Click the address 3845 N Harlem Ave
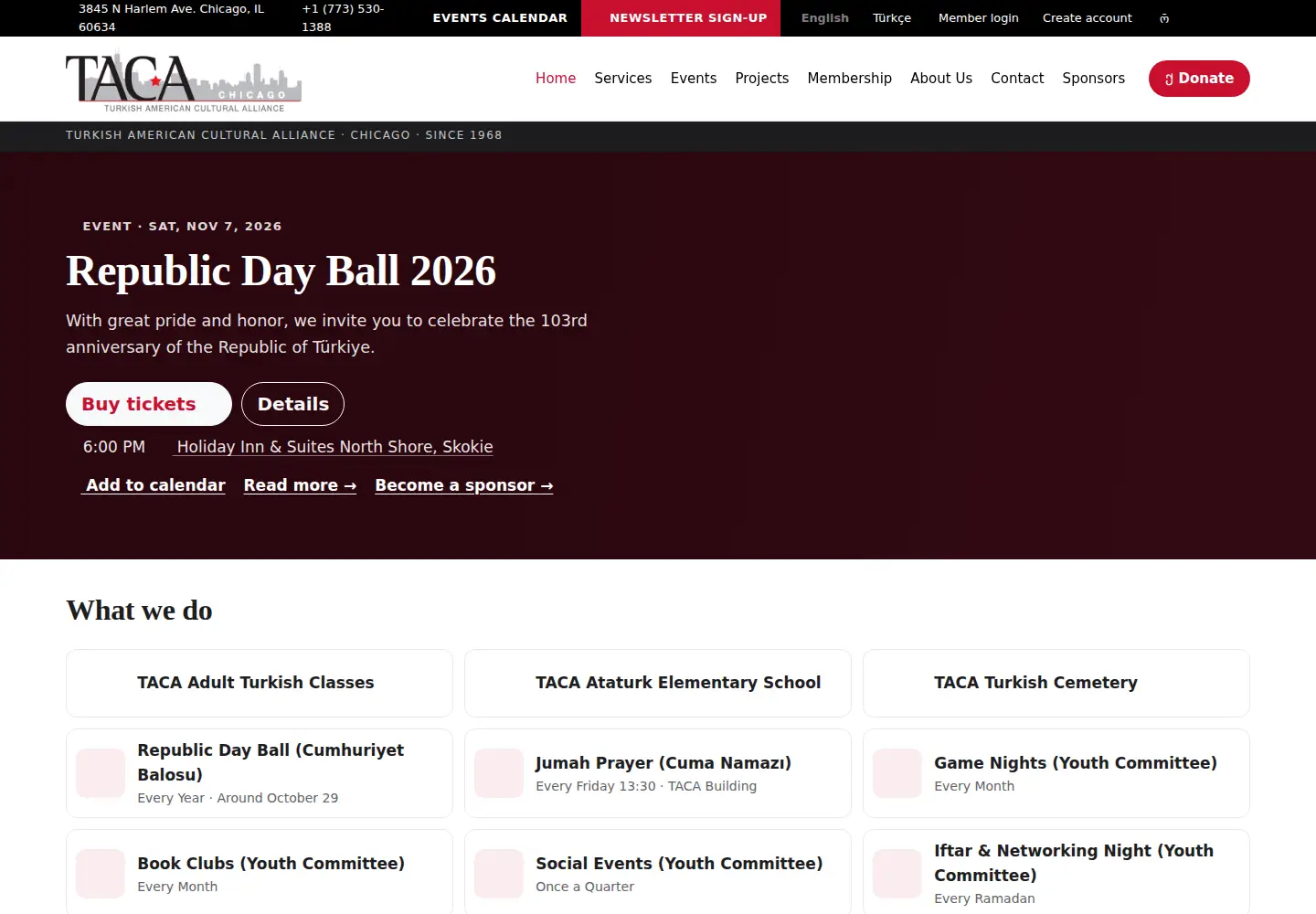The height and width of the screenshot is (914, 1316). tap(171, 18)
